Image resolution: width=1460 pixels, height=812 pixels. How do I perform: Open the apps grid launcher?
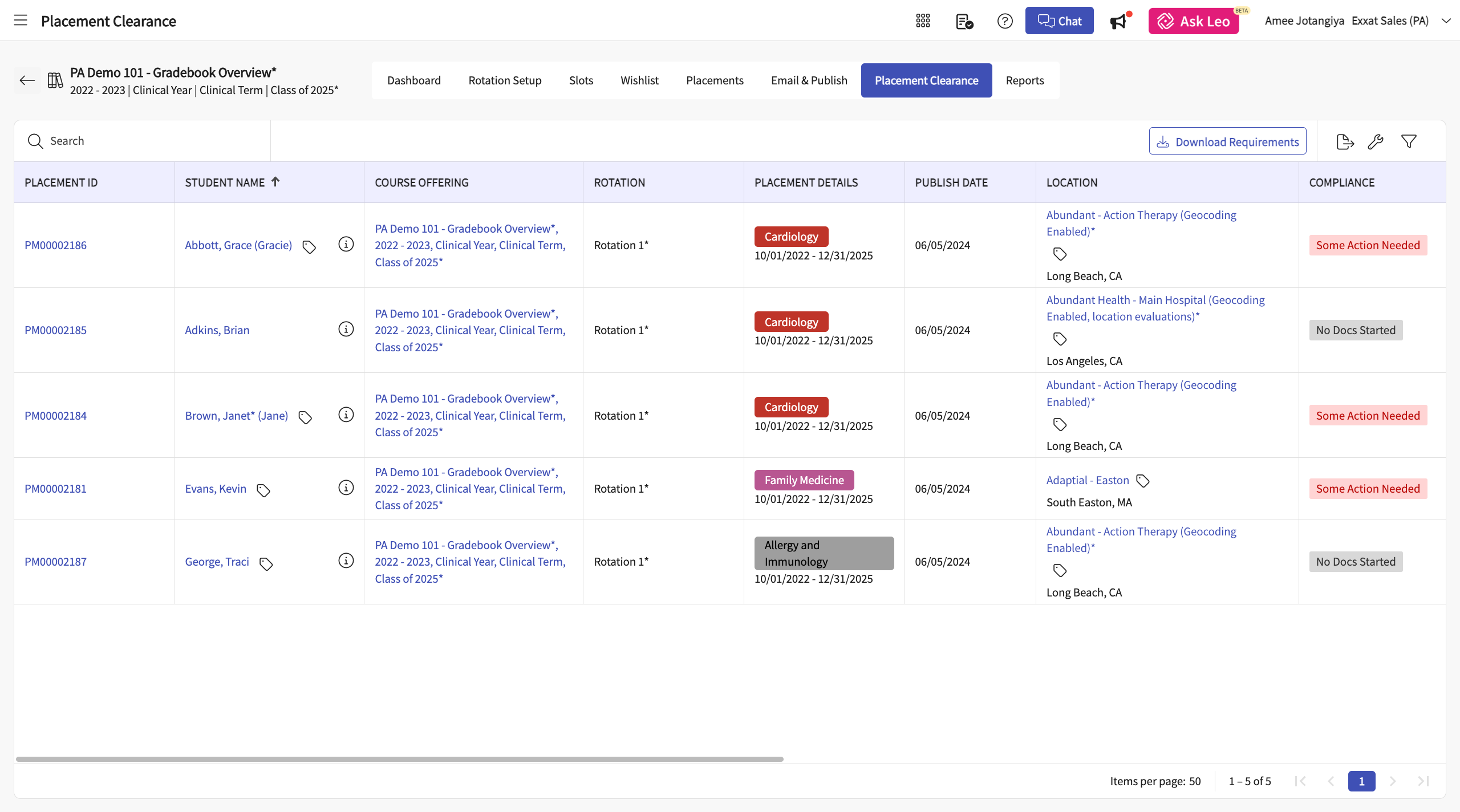coord(923,21)
